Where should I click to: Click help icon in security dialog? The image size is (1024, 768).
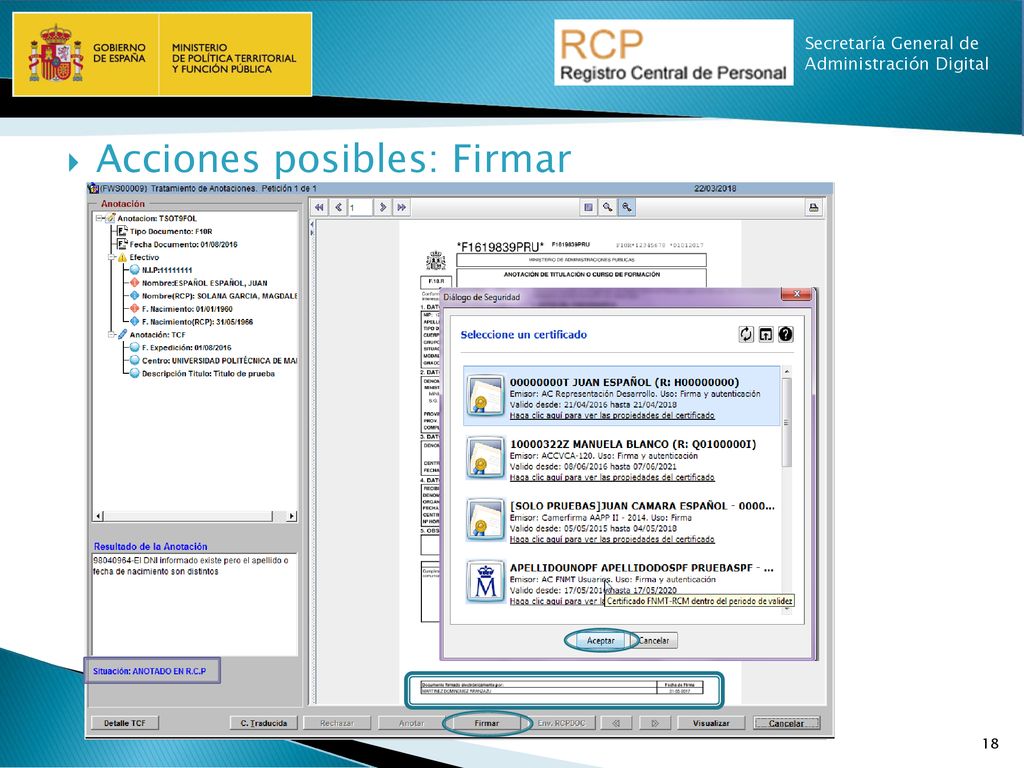pos(786,334)
